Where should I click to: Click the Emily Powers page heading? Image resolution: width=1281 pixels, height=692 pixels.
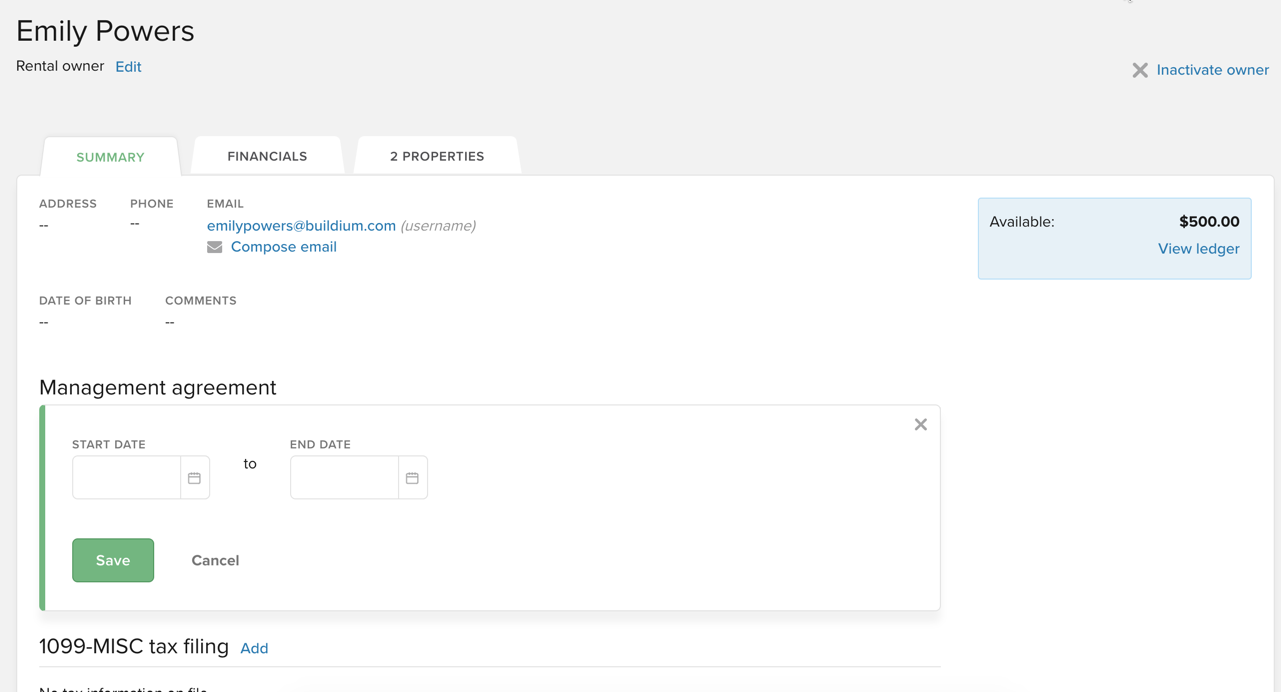coord(105,31)
